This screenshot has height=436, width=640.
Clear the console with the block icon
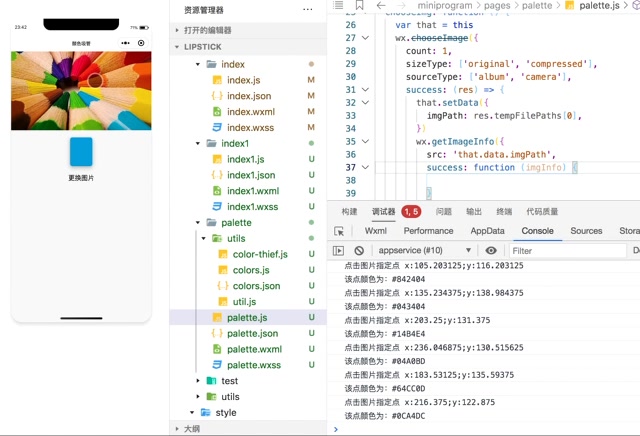click(x=359, y=250)
